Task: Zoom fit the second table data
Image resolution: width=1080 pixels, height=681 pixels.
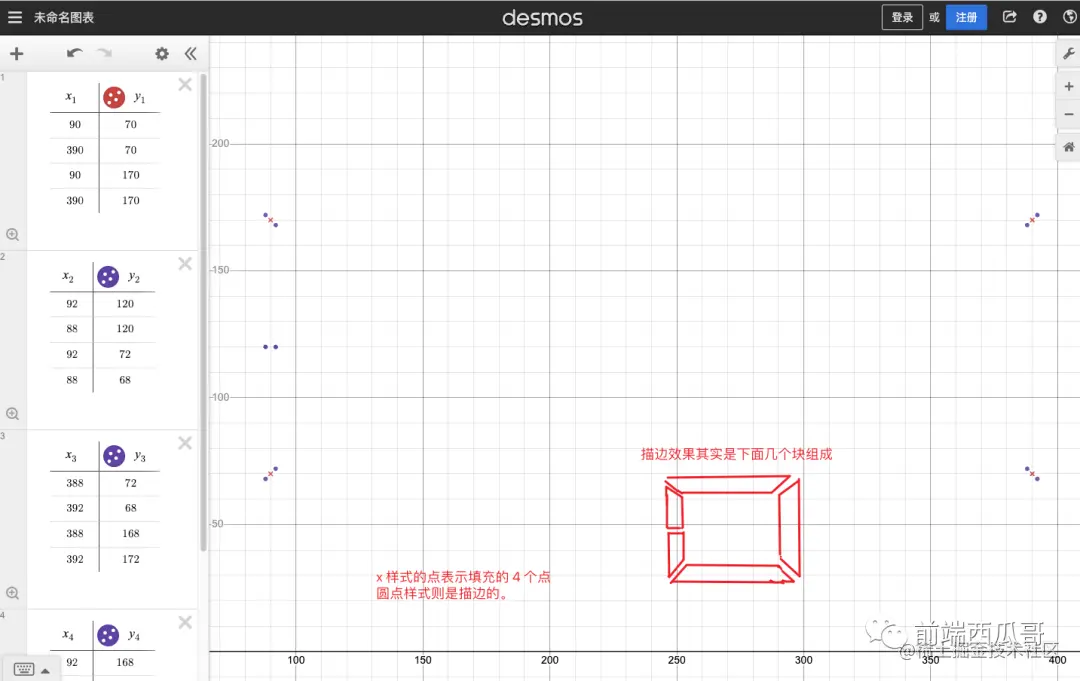Action: 12,413
